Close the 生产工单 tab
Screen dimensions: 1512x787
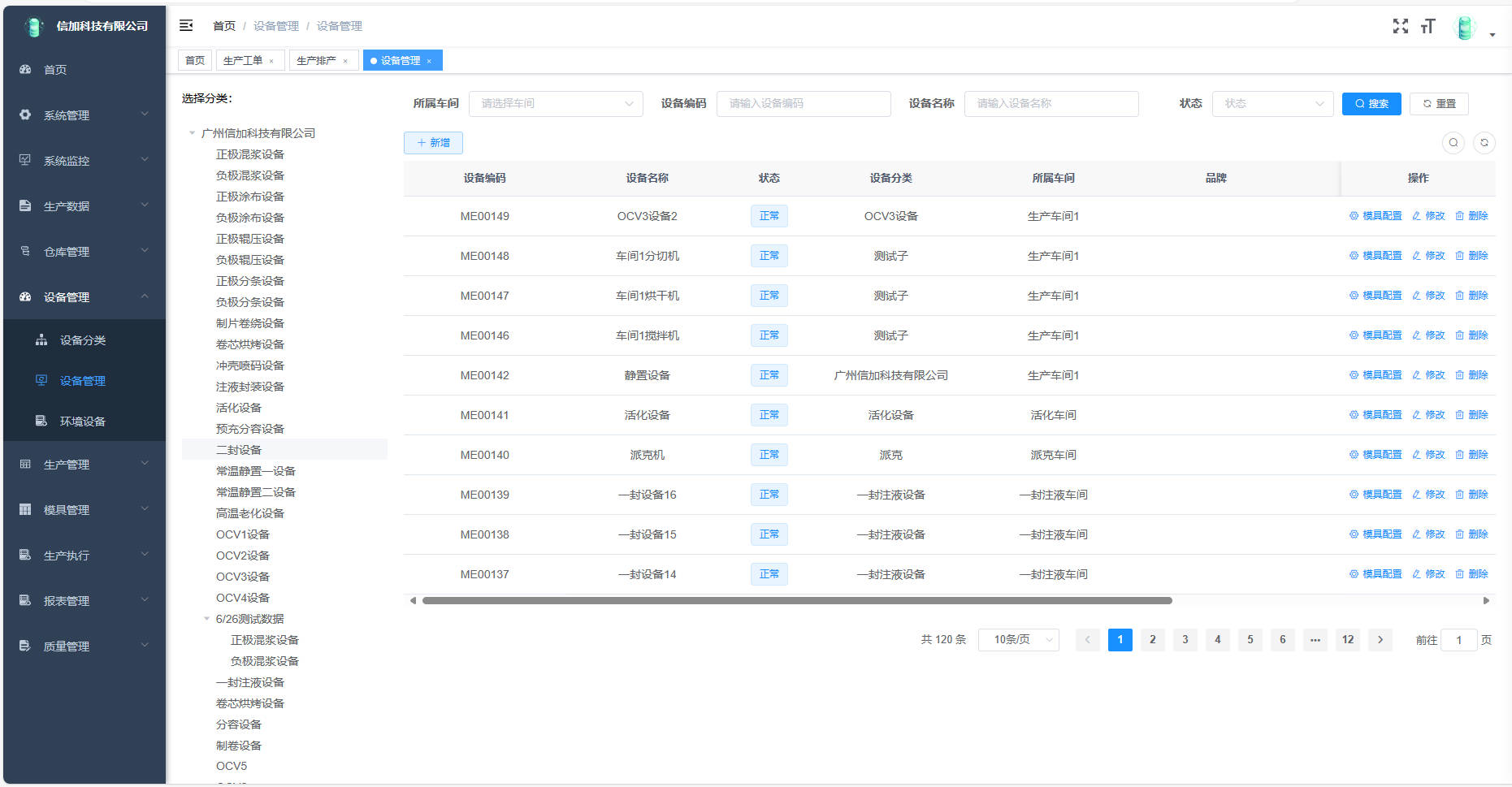tap(271, 62)
